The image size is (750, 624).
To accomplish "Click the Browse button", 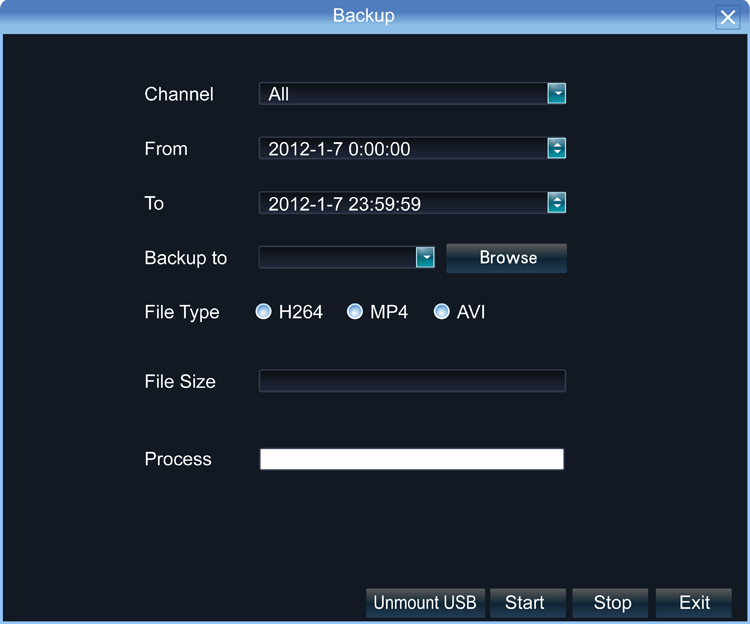I will pyautogui.click(x=507, y=258).
